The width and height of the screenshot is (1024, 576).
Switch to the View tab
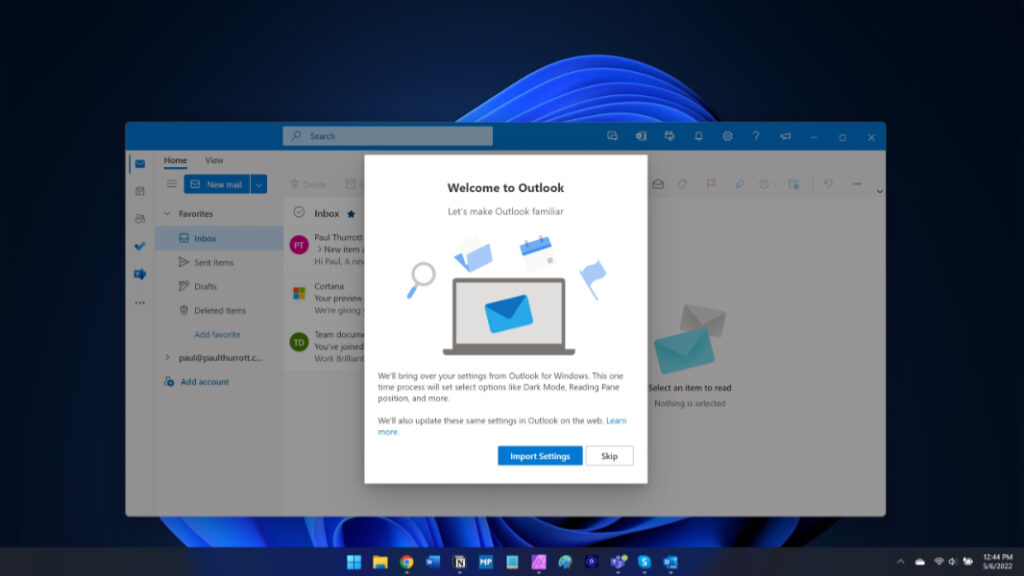(213, 160)
